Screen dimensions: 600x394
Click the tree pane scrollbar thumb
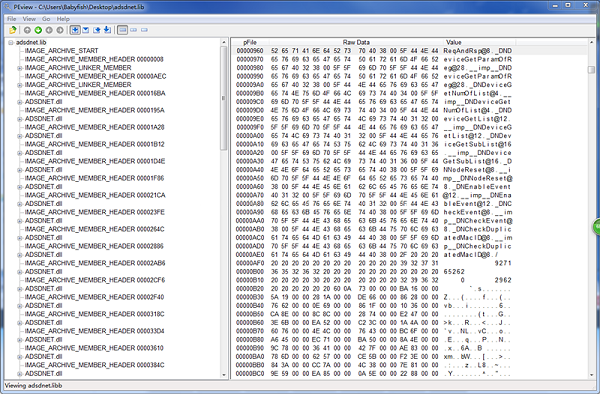(224, 98)
